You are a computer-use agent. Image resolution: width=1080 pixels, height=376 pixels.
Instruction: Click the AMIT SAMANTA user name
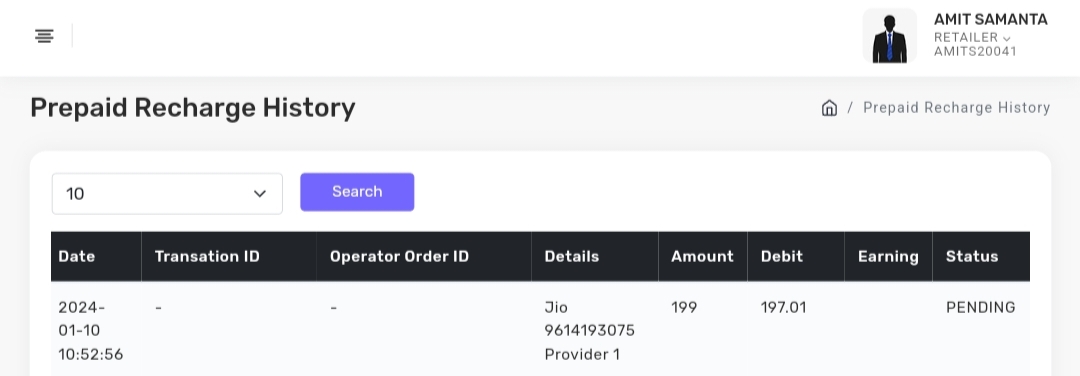coord(990,19)
